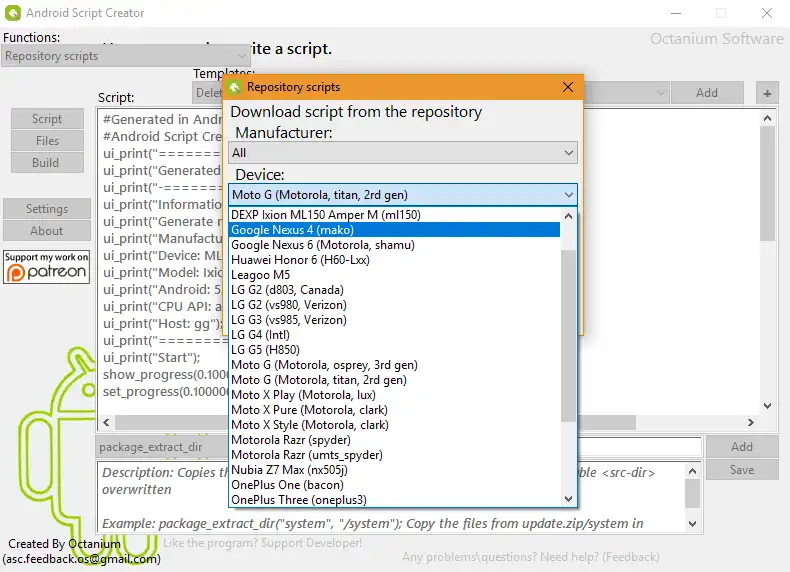Click the Save button
The image size is (790, 572).
tap(742, 470)
